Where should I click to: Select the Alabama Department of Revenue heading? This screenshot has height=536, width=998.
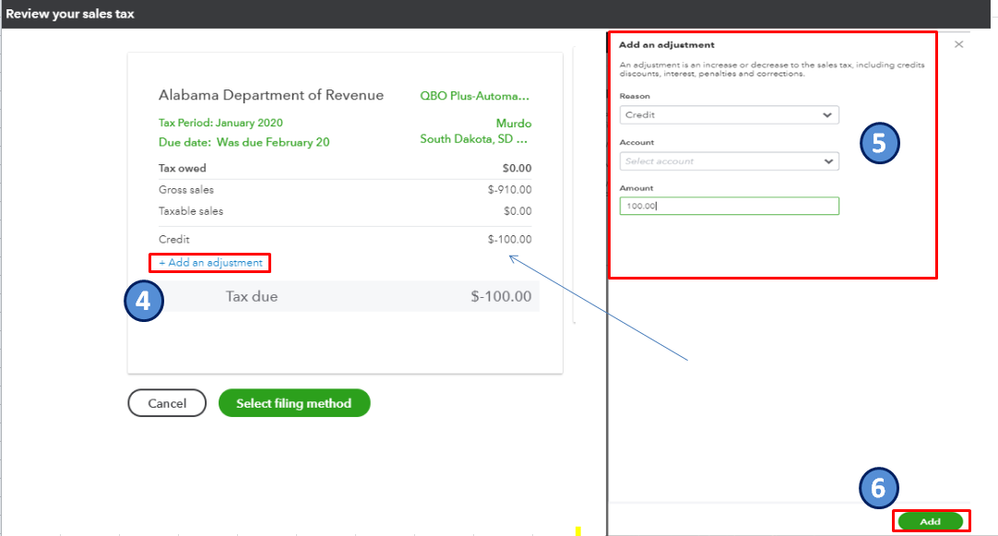pos(271,96)
